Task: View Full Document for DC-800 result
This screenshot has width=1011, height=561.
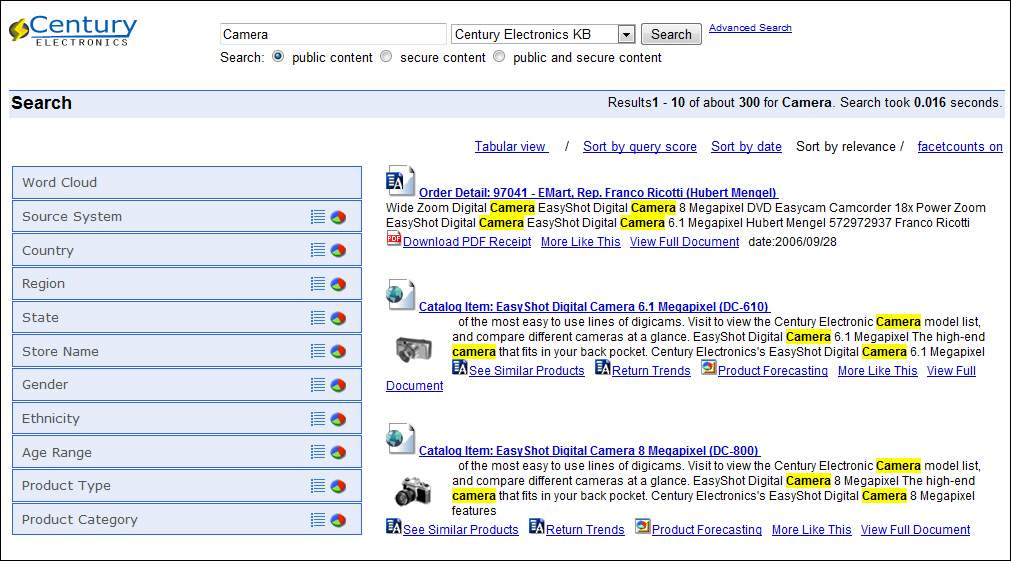Action: pos(915,529)
